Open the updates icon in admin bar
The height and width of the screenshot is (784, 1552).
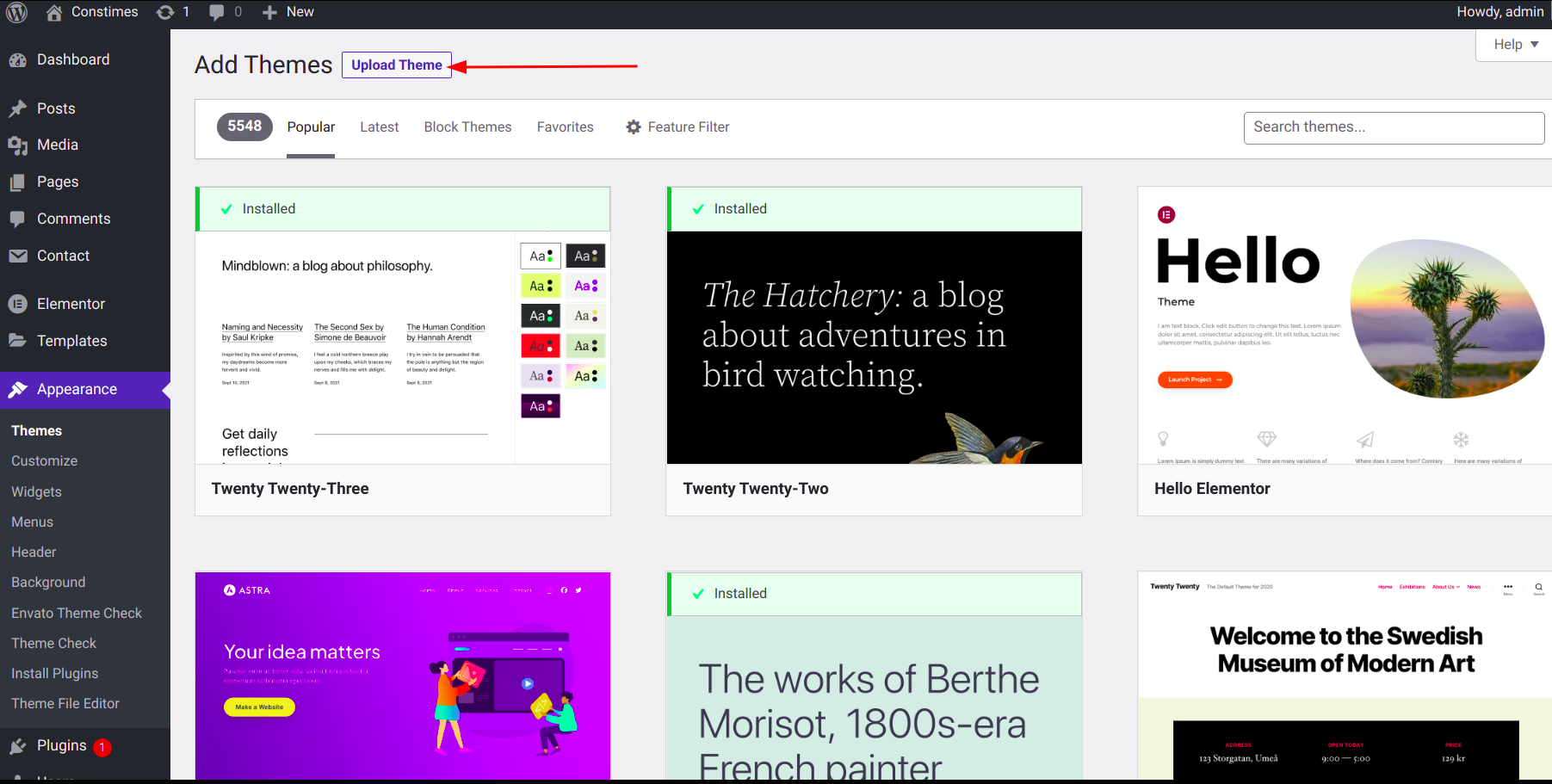point(165,12)
